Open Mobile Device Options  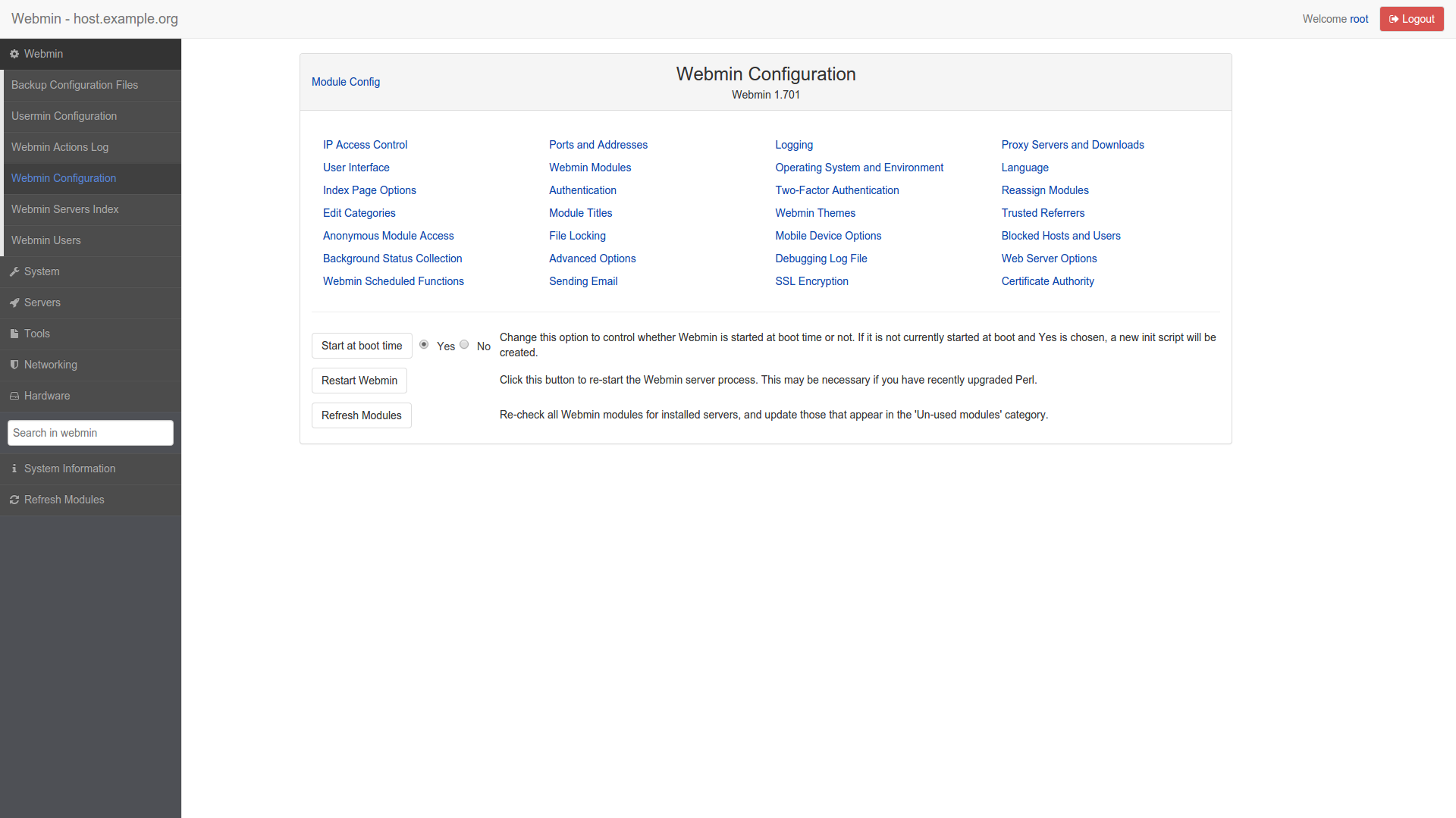pyautogui.click(x=828, y=236)
